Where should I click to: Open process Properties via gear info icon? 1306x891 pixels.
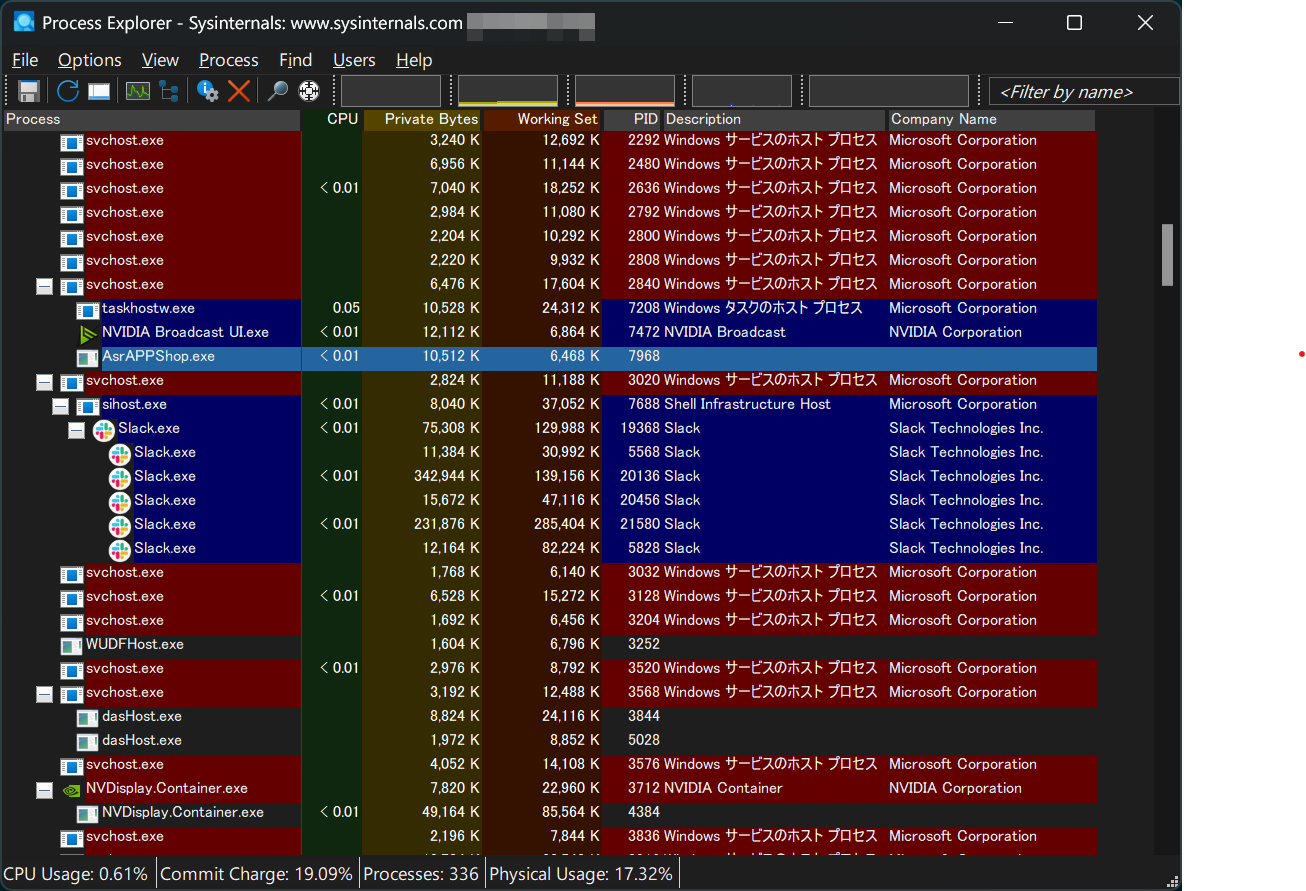208,91
